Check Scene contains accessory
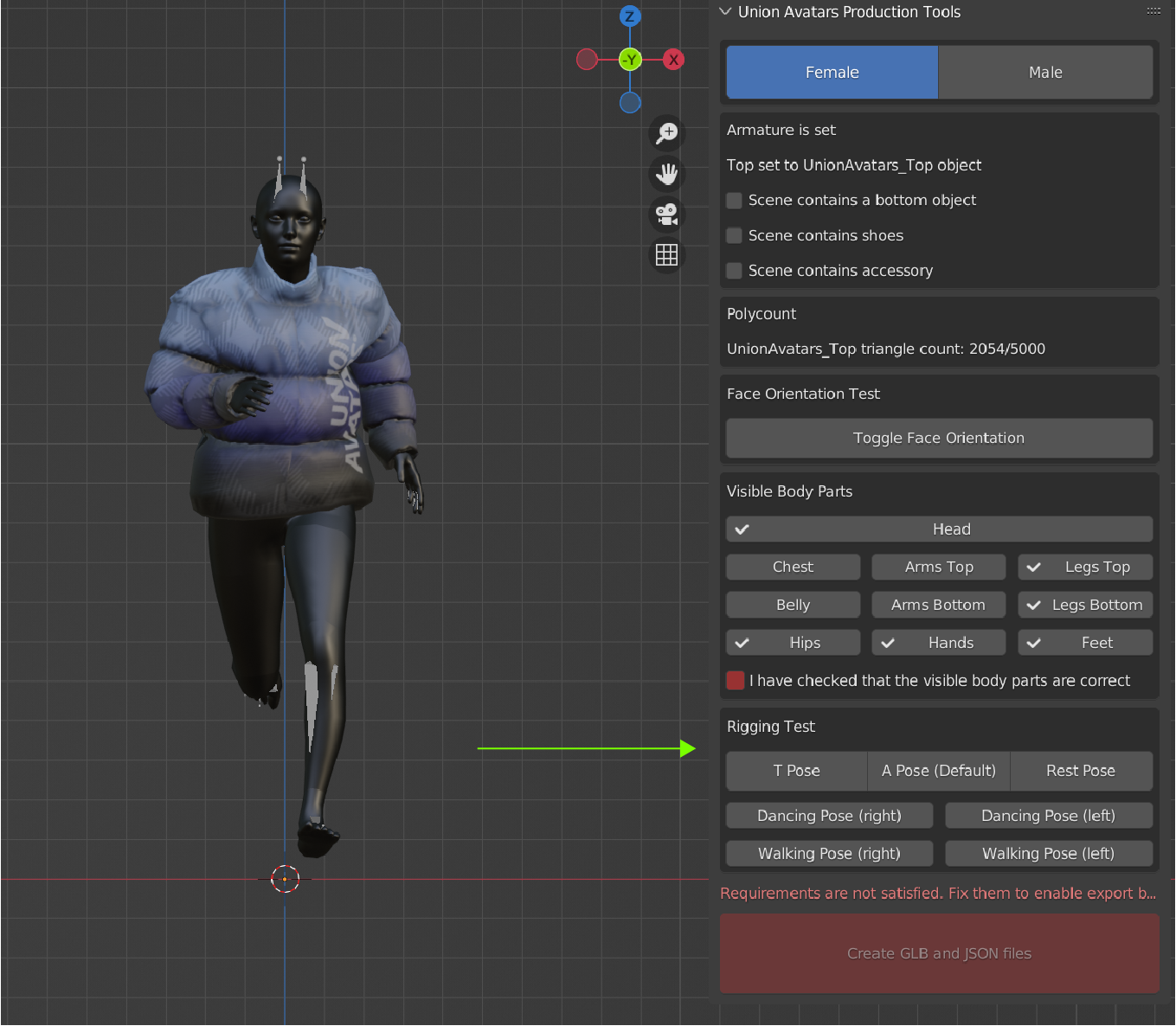1176x1026 pixels. click(735, 272)
